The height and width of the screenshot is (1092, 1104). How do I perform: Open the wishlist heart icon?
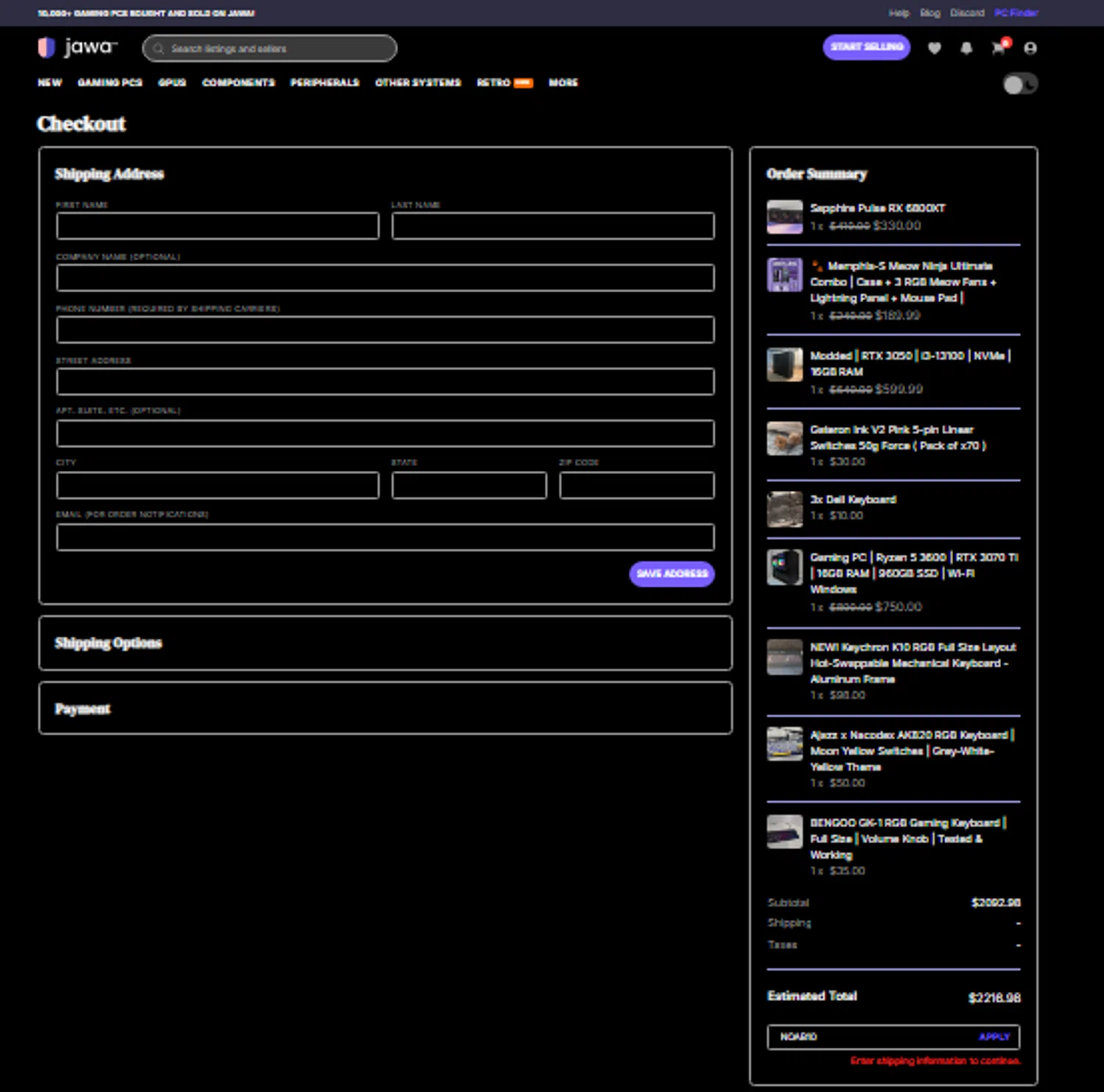tap(934, 48)
